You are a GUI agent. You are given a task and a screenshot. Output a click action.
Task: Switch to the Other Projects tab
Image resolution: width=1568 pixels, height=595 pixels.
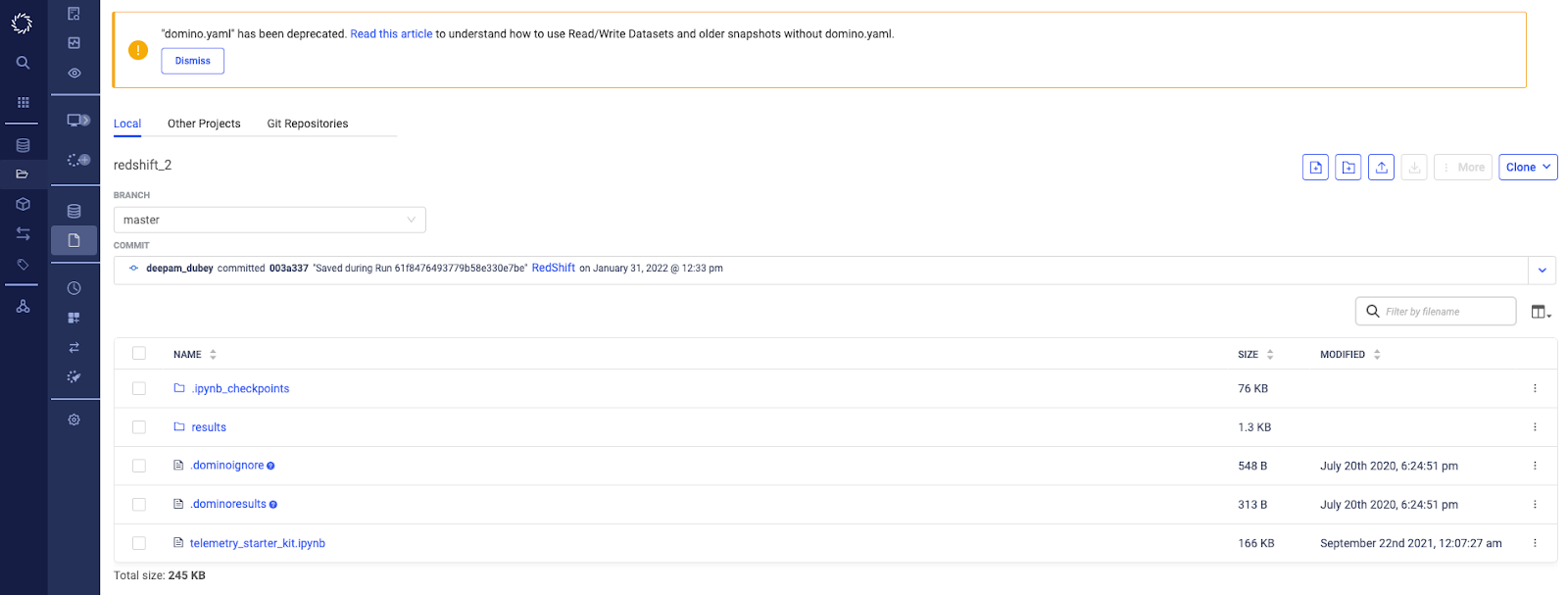pyautogui.click(x=204, y=124)
